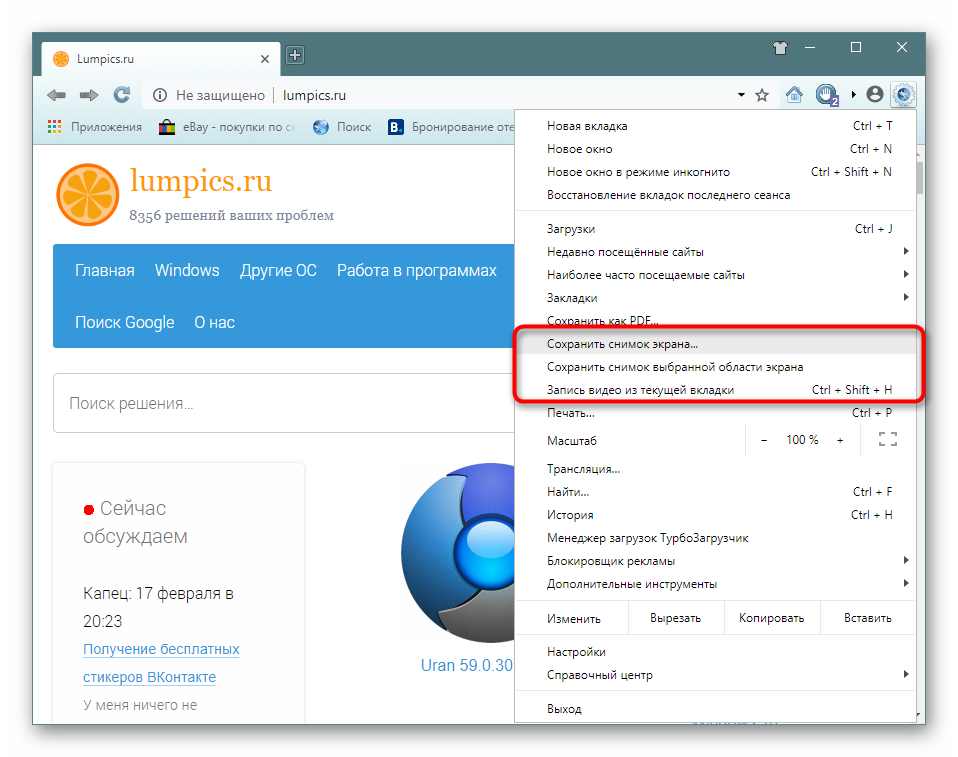Open the ad blocker hand extension icon

(x=826, y=95)
